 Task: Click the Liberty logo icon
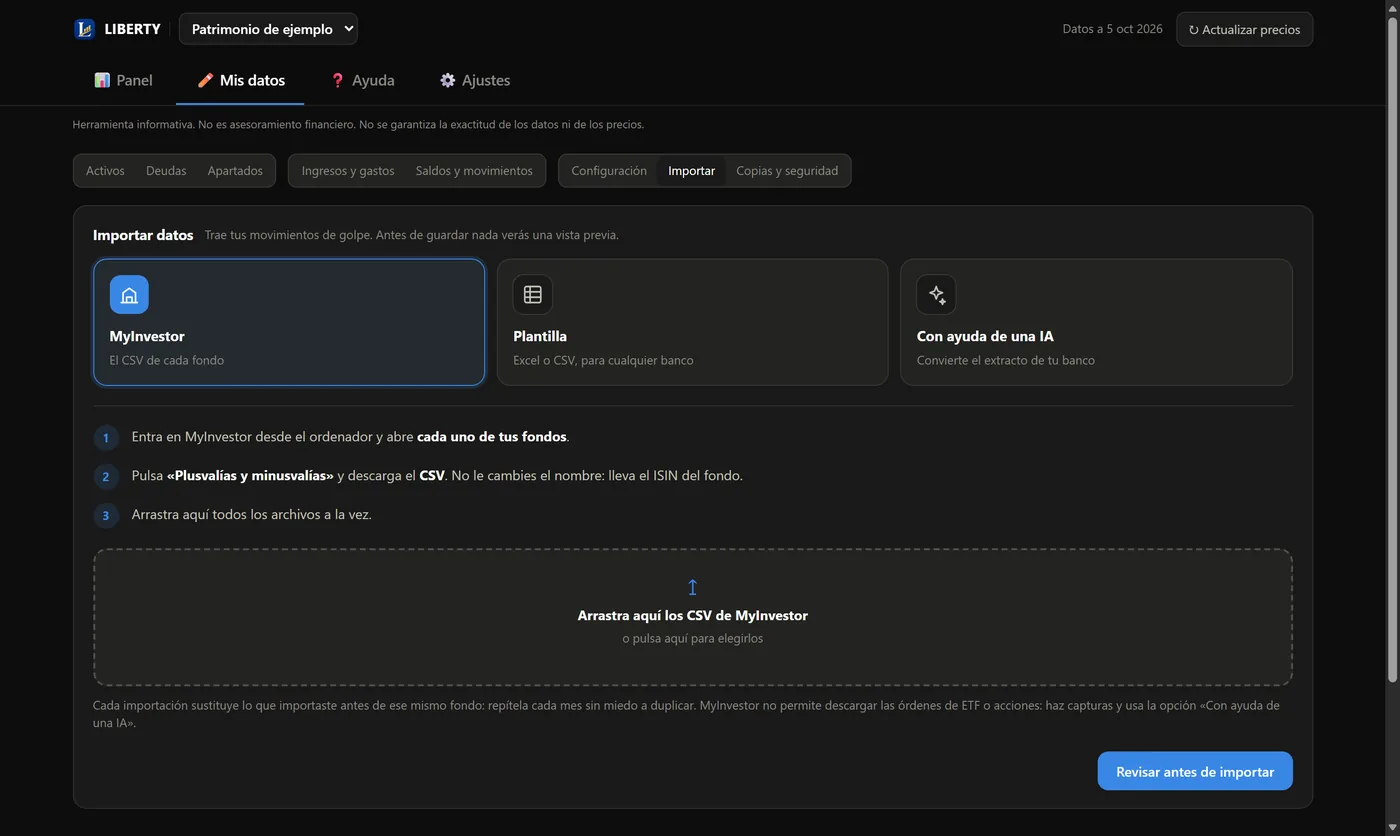84,29
